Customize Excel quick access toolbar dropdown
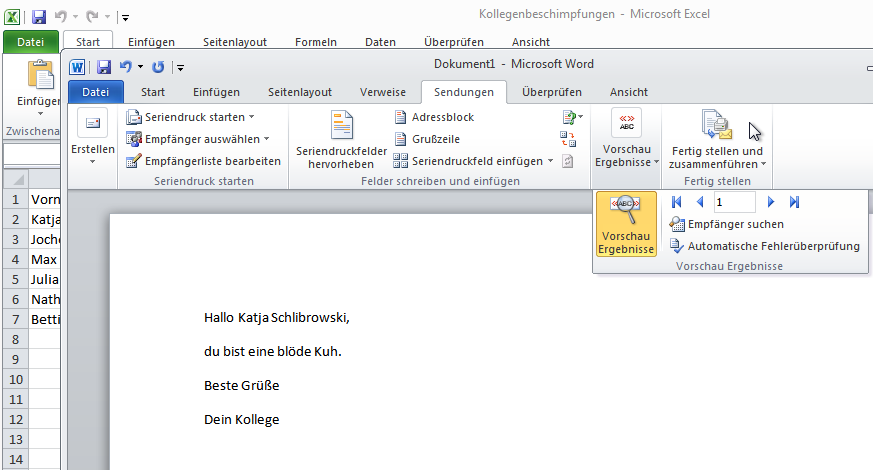 126,18
